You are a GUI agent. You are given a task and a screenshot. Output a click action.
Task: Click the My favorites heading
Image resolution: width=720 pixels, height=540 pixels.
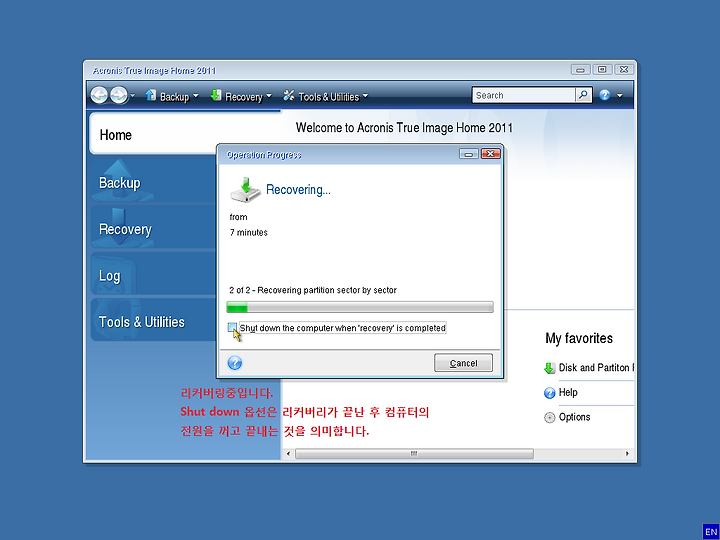[579, 338]
